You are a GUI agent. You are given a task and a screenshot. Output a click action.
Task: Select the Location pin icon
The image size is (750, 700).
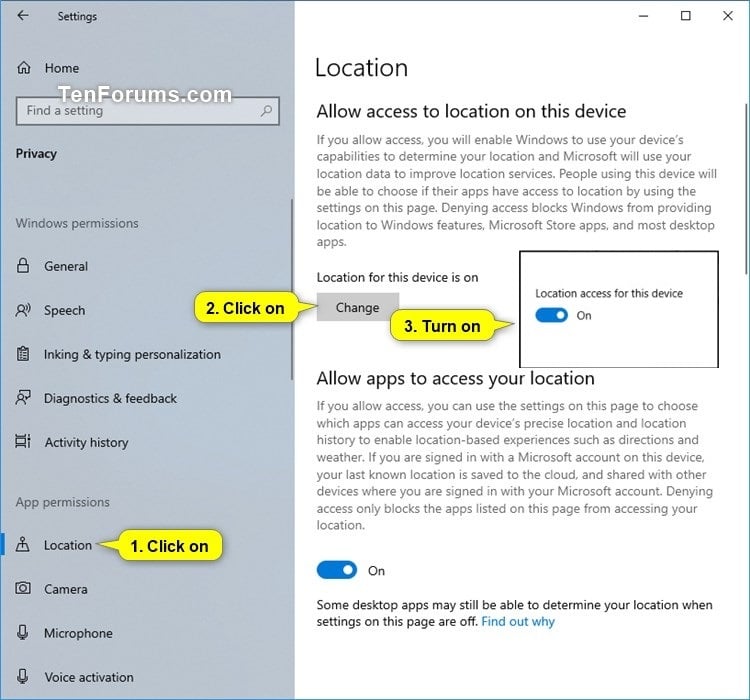pyautogui.click(x=22, y=544)
